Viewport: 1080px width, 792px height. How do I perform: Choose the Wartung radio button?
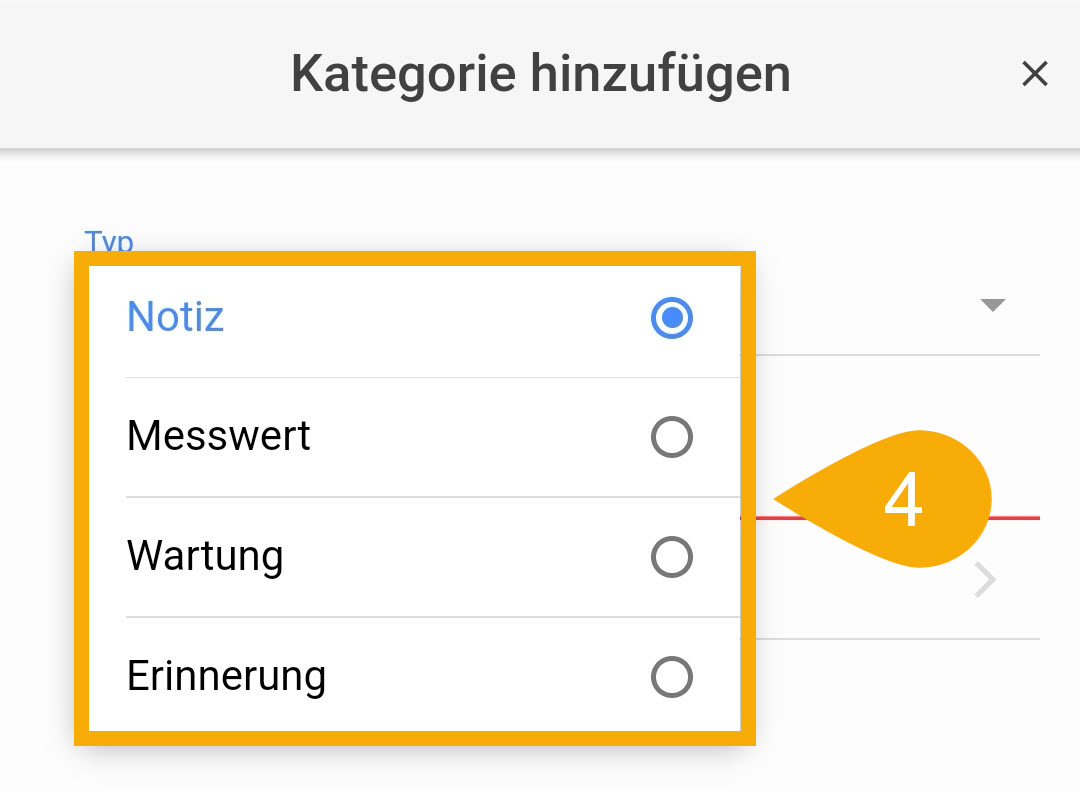click(671, 557)
